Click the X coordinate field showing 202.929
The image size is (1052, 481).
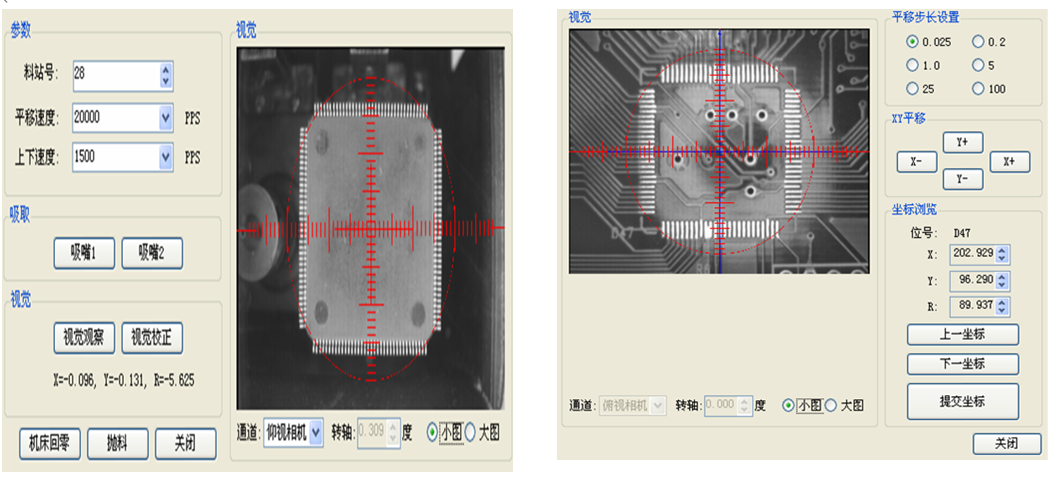(x=966, y=255)
